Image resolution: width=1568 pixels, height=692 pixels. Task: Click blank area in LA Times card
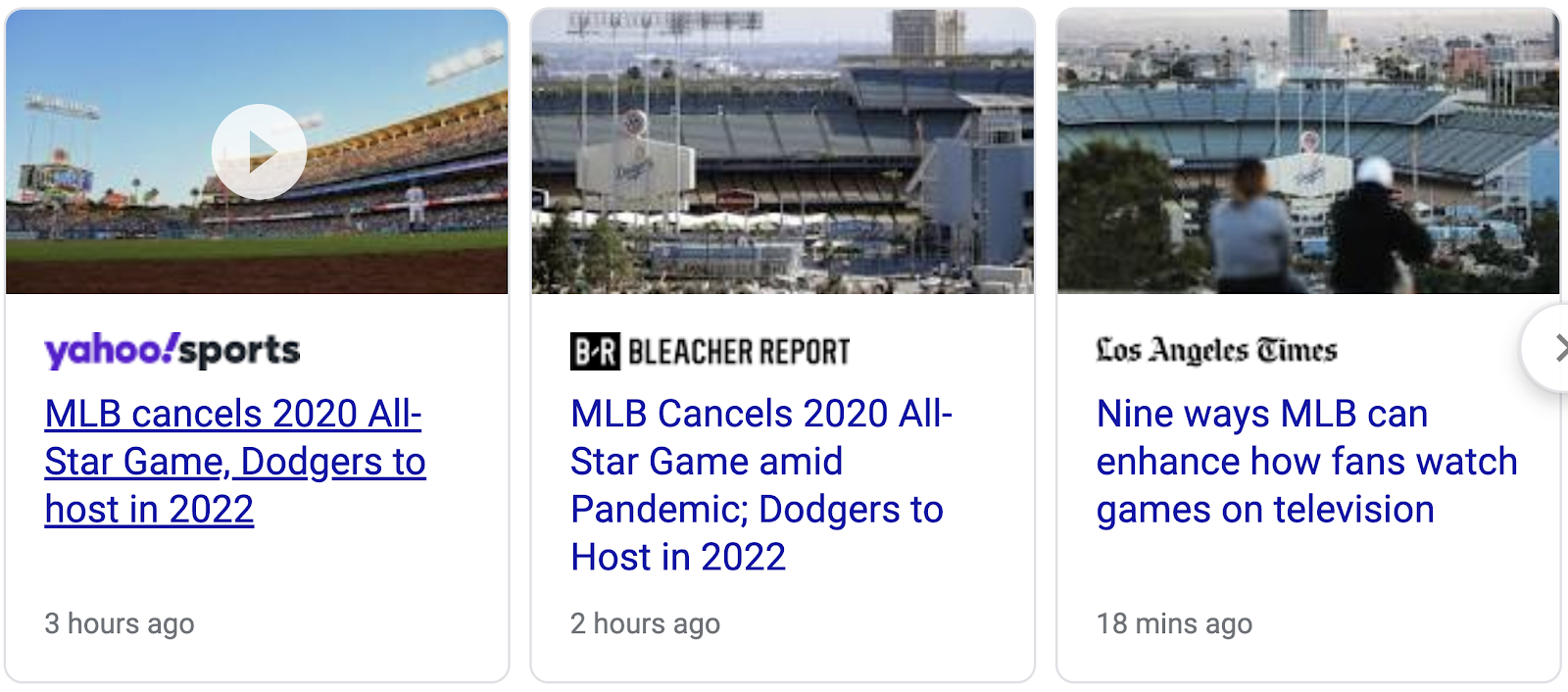1372,578
